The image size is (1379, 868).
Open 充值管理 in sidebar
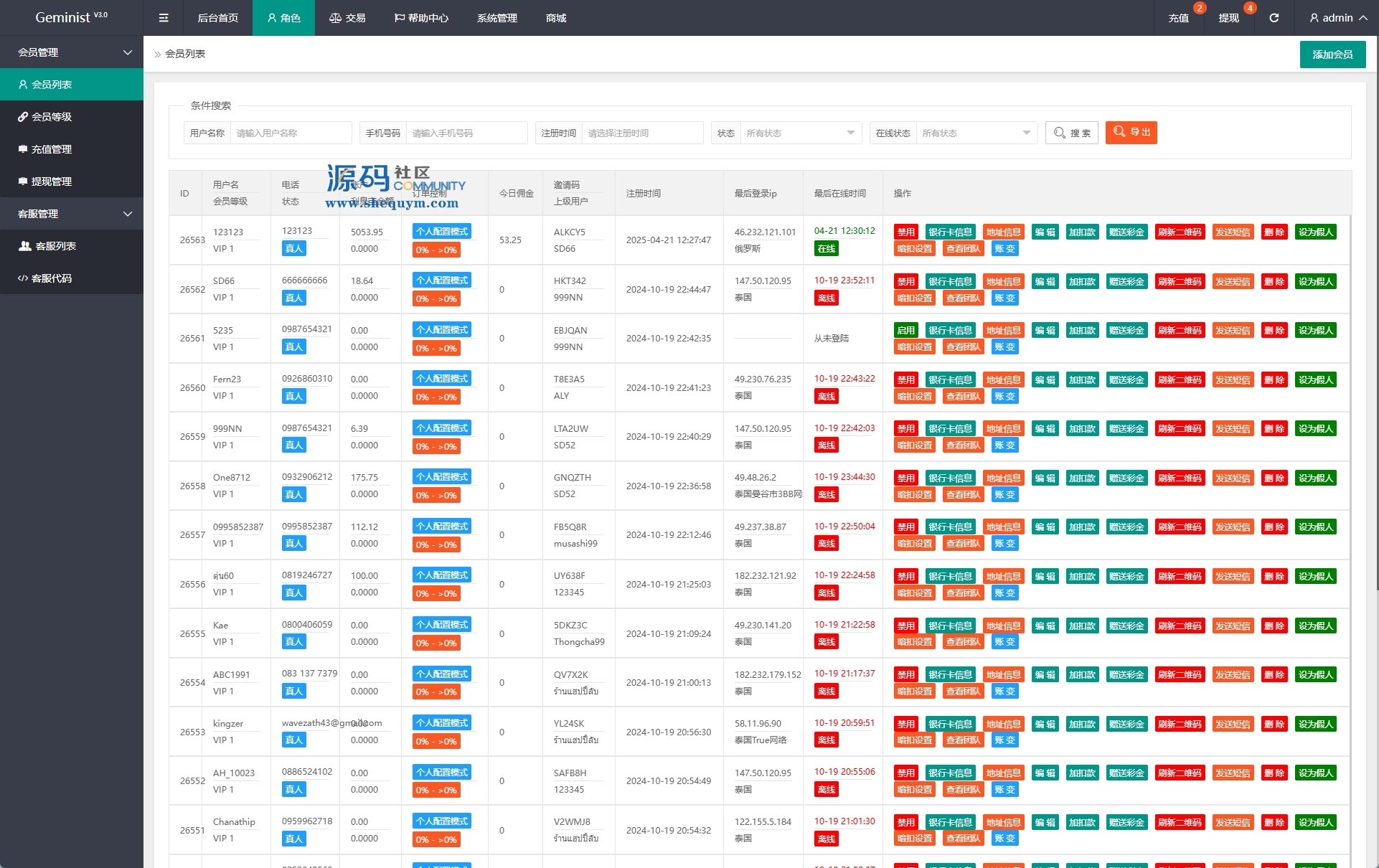[x=52, y=149]
